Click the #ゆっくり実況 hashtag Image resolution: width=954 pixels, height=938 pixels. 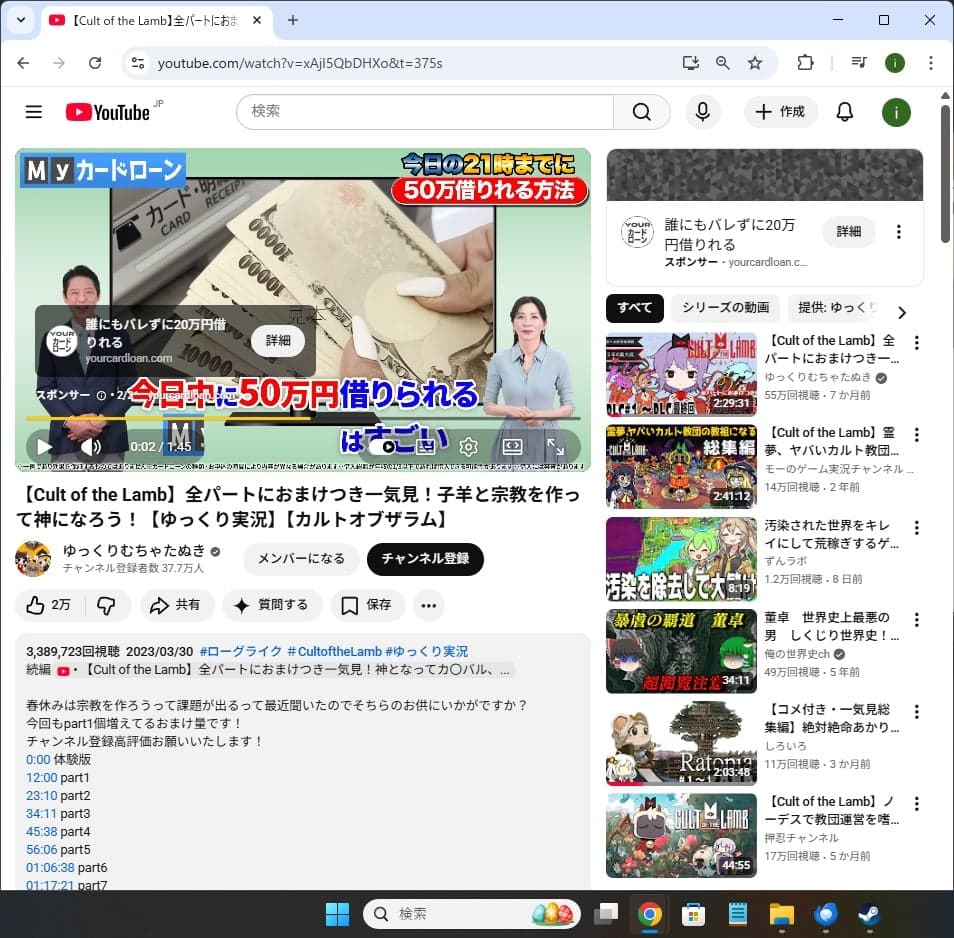(x=427, y=651)
